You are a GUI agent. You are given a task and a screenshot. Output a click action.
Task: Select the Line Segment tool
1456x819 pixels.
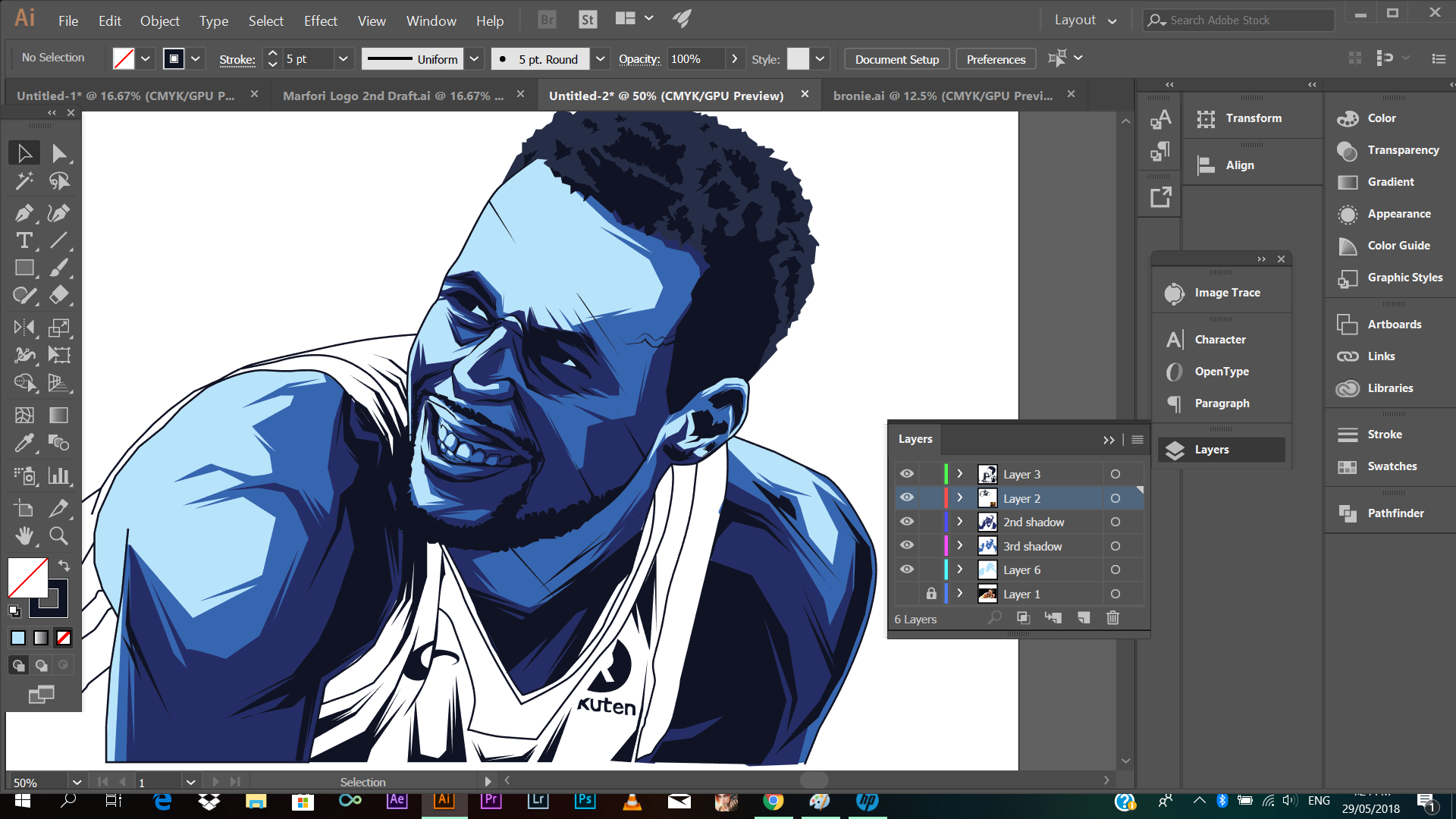[x=59, y=240]
